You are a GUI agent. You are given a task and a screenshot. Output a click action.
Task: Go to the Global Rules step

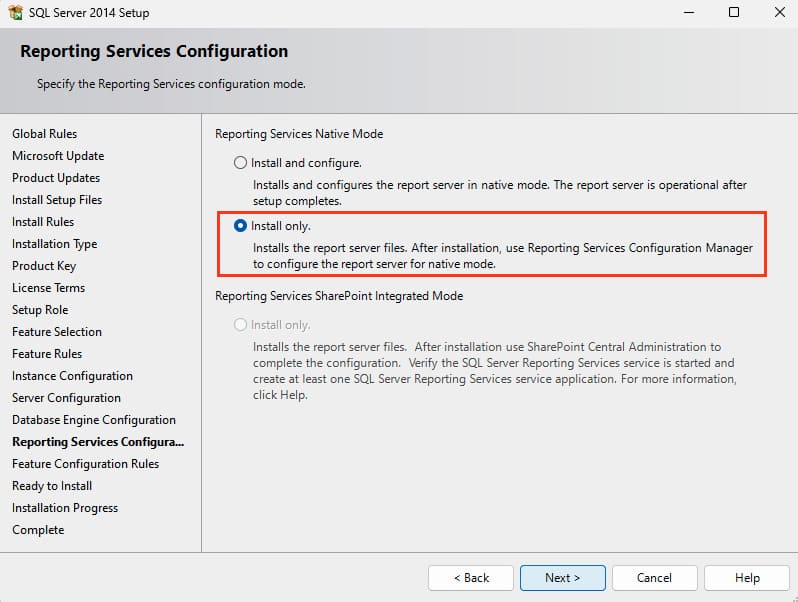point(44,134)
